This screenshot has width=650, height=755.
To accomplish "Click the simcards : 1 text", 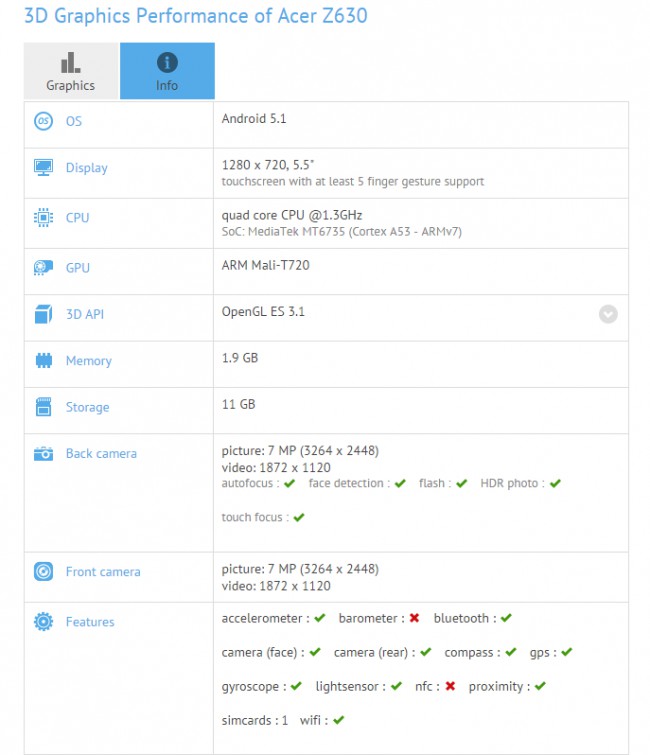I will click(x=255, y=720).
